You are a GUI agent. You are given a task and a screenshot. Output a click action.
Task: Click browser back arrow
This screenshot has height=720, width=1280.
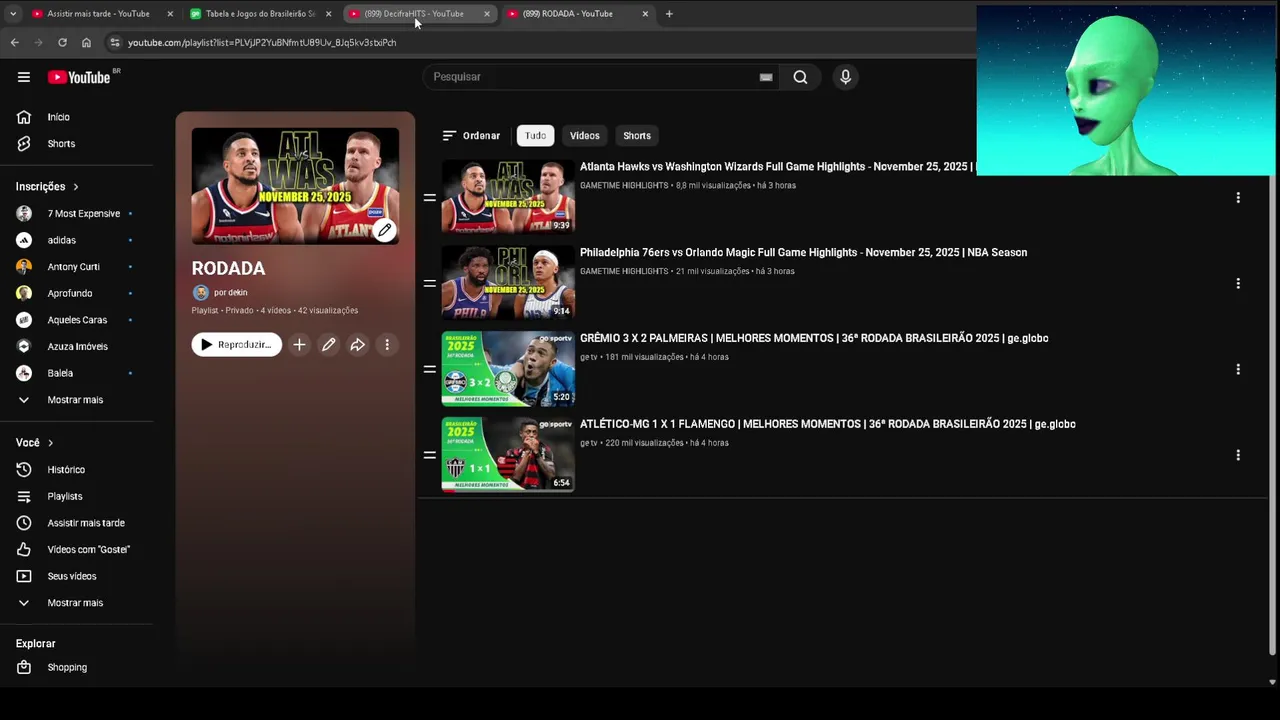tap(14, 43)
